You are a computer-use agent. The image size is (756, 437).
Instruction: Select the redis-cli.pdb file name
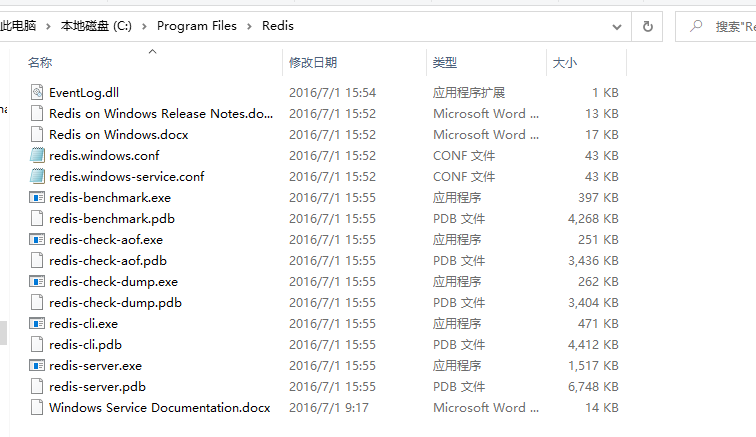(x=85, y=344)
